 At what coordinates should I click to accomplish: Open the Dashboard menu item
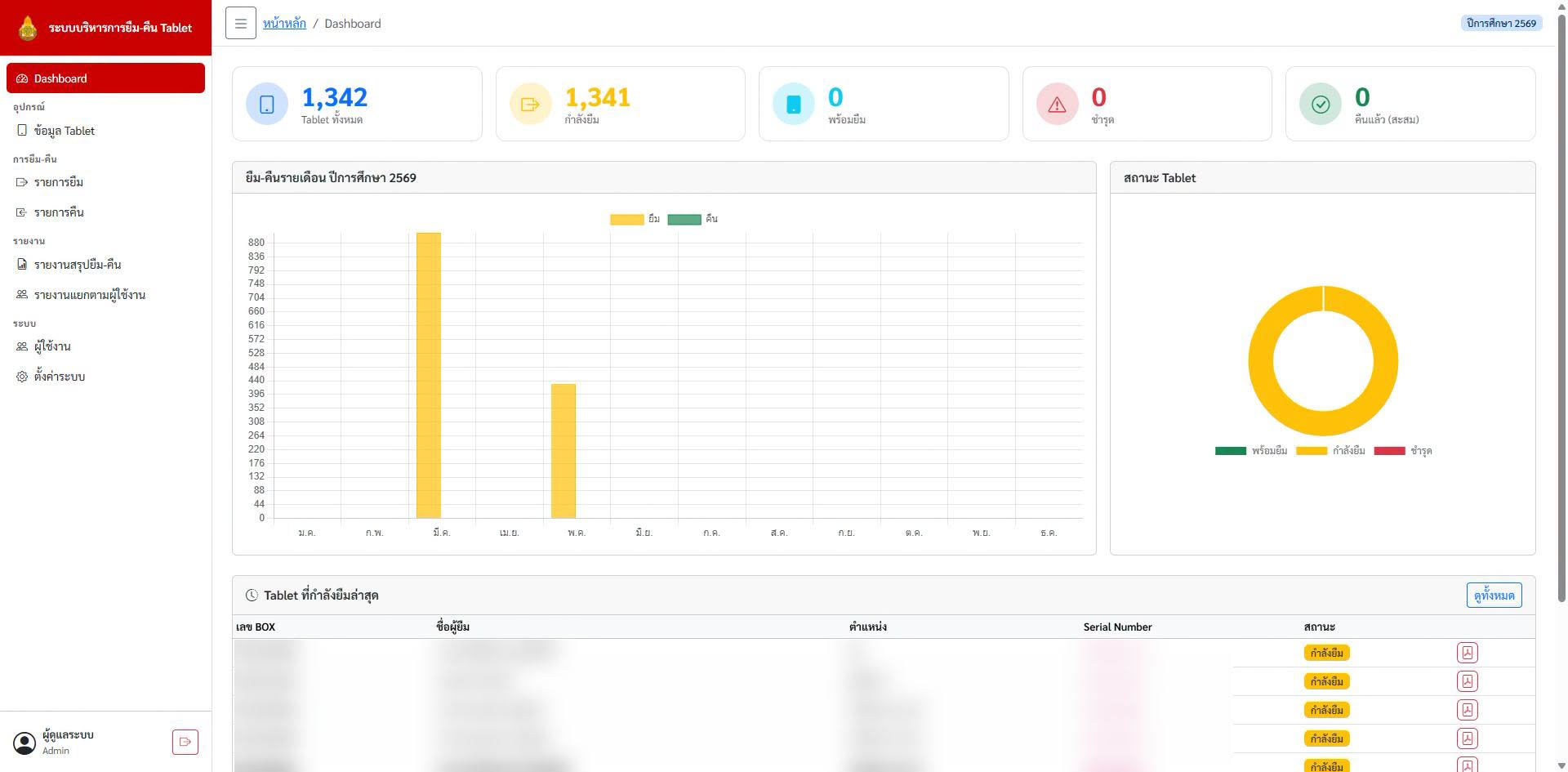click(105, 78)
